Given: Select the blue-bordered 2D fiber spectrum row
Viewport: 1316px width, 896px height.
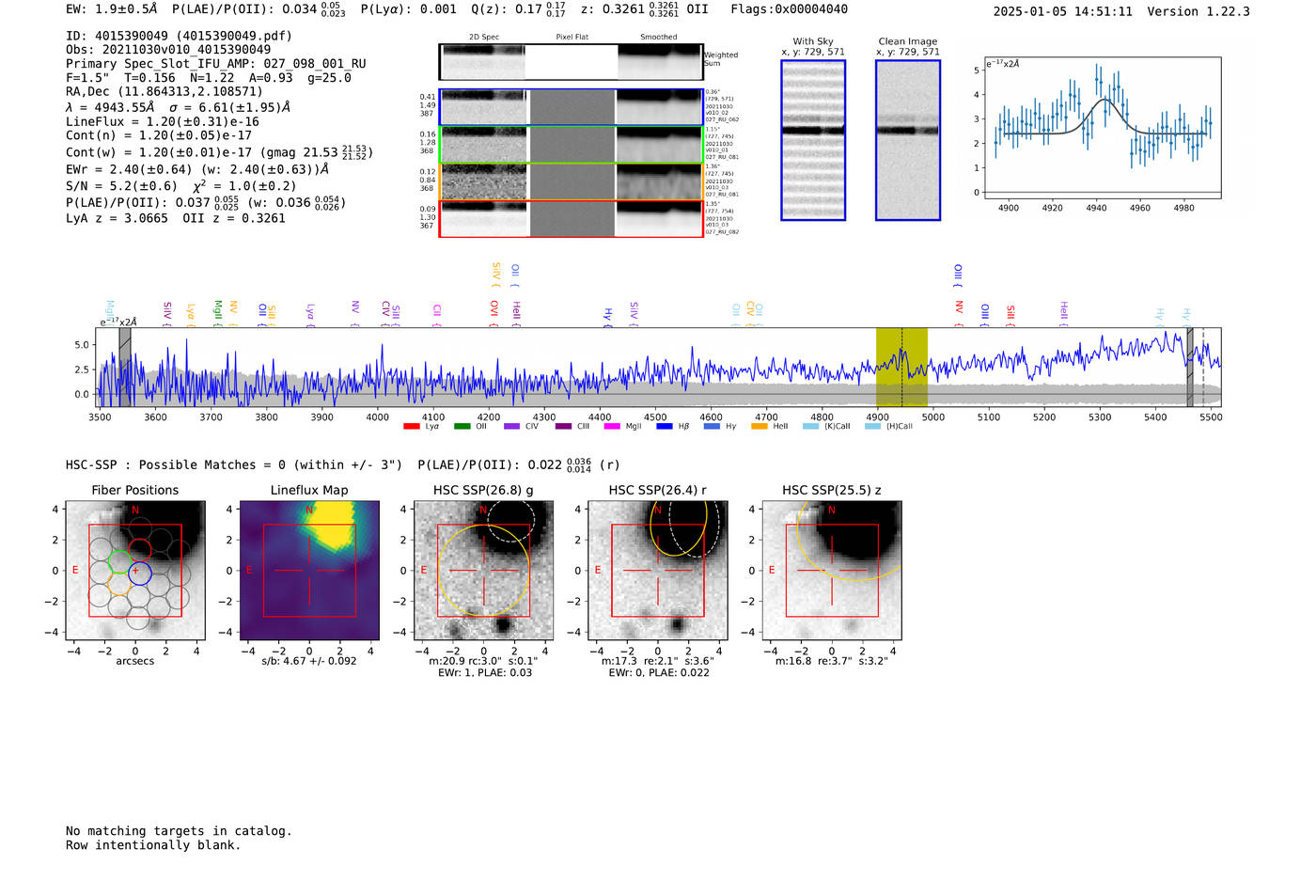Looking at the screenshot, I should pos(571,107).
